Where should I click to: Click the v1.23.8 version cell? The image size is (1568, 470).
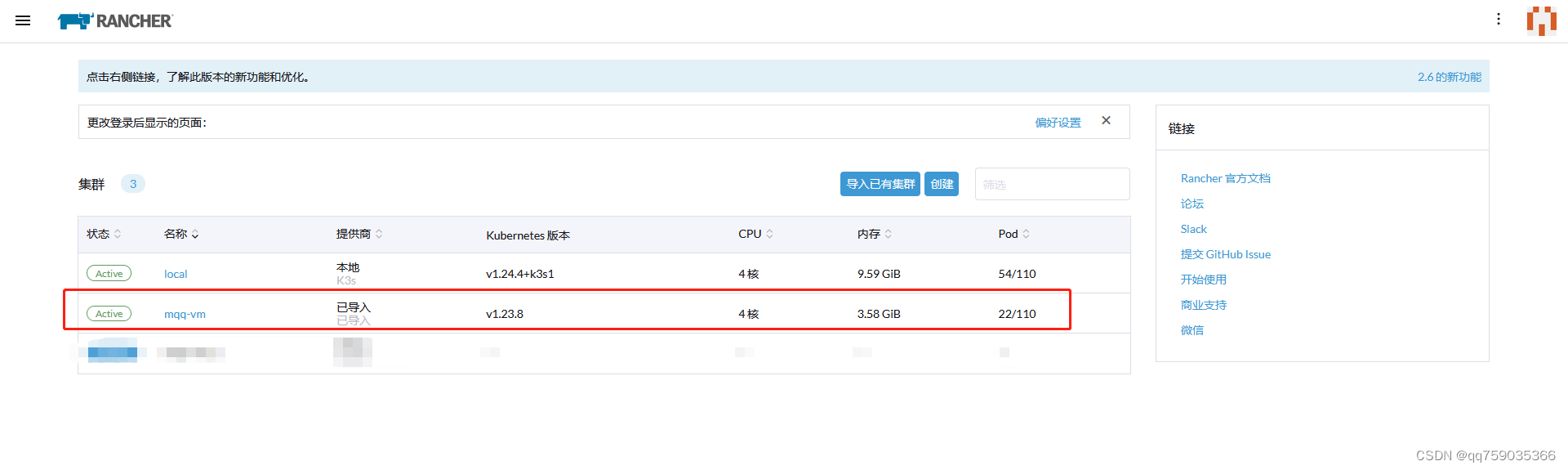(x=505, y=314)
